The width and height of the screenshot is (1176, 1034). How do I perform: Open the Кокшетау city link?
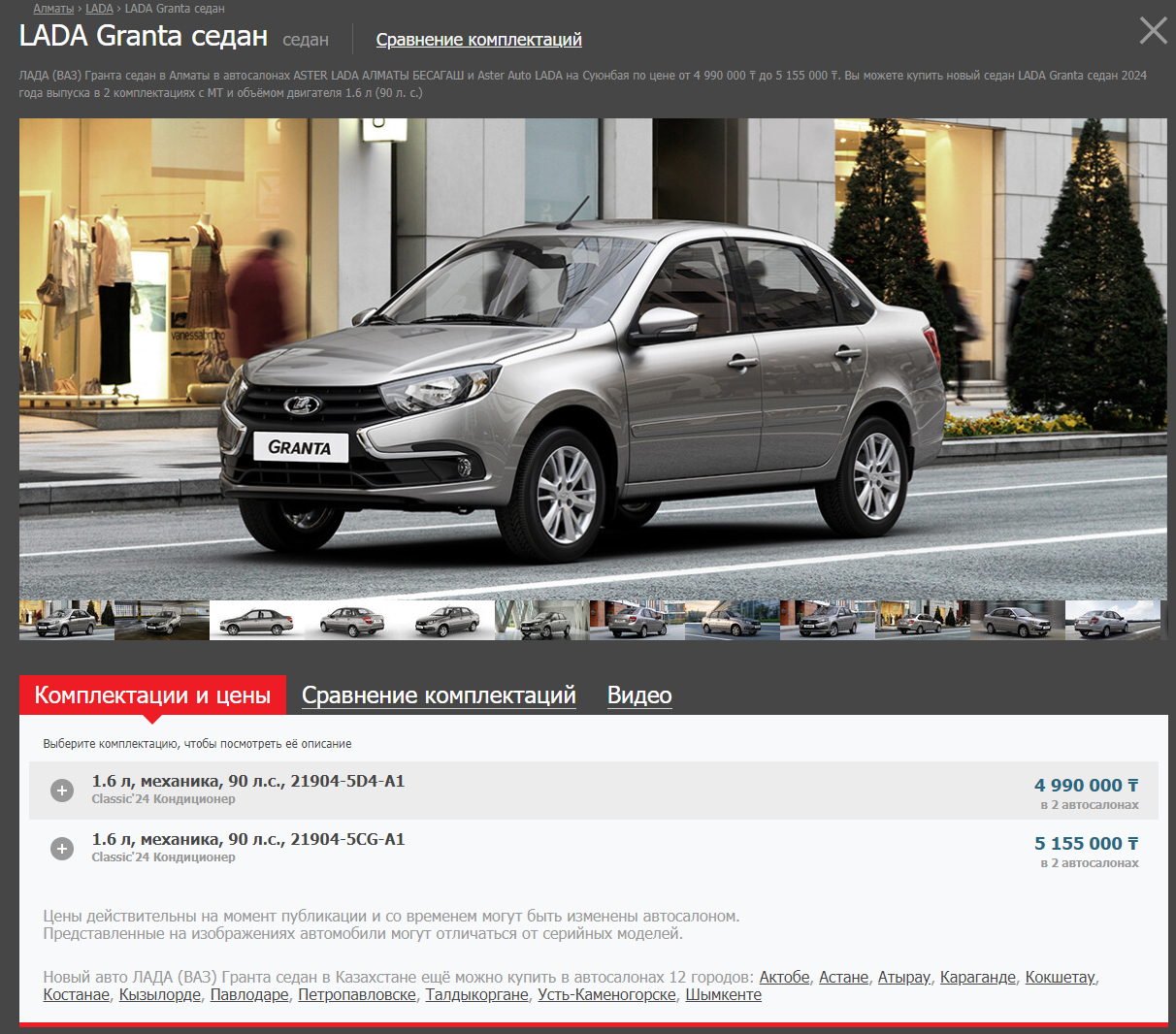pos(1061,977)
